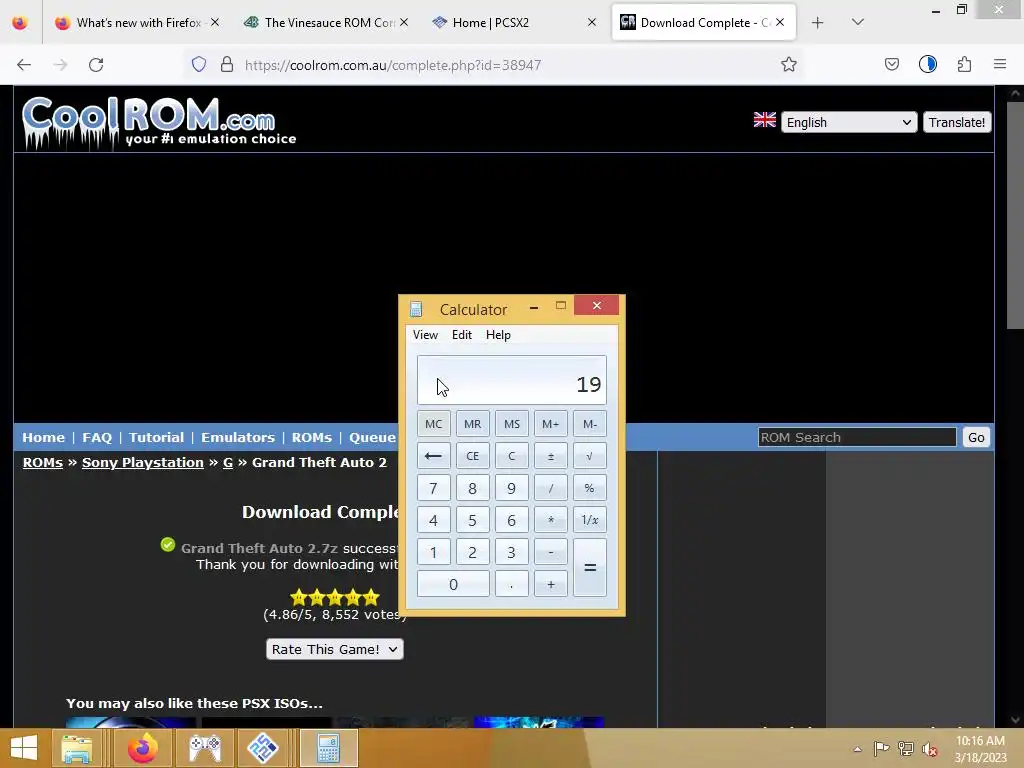Open the Queue navigation link
1024x768 pixels.
373,438
